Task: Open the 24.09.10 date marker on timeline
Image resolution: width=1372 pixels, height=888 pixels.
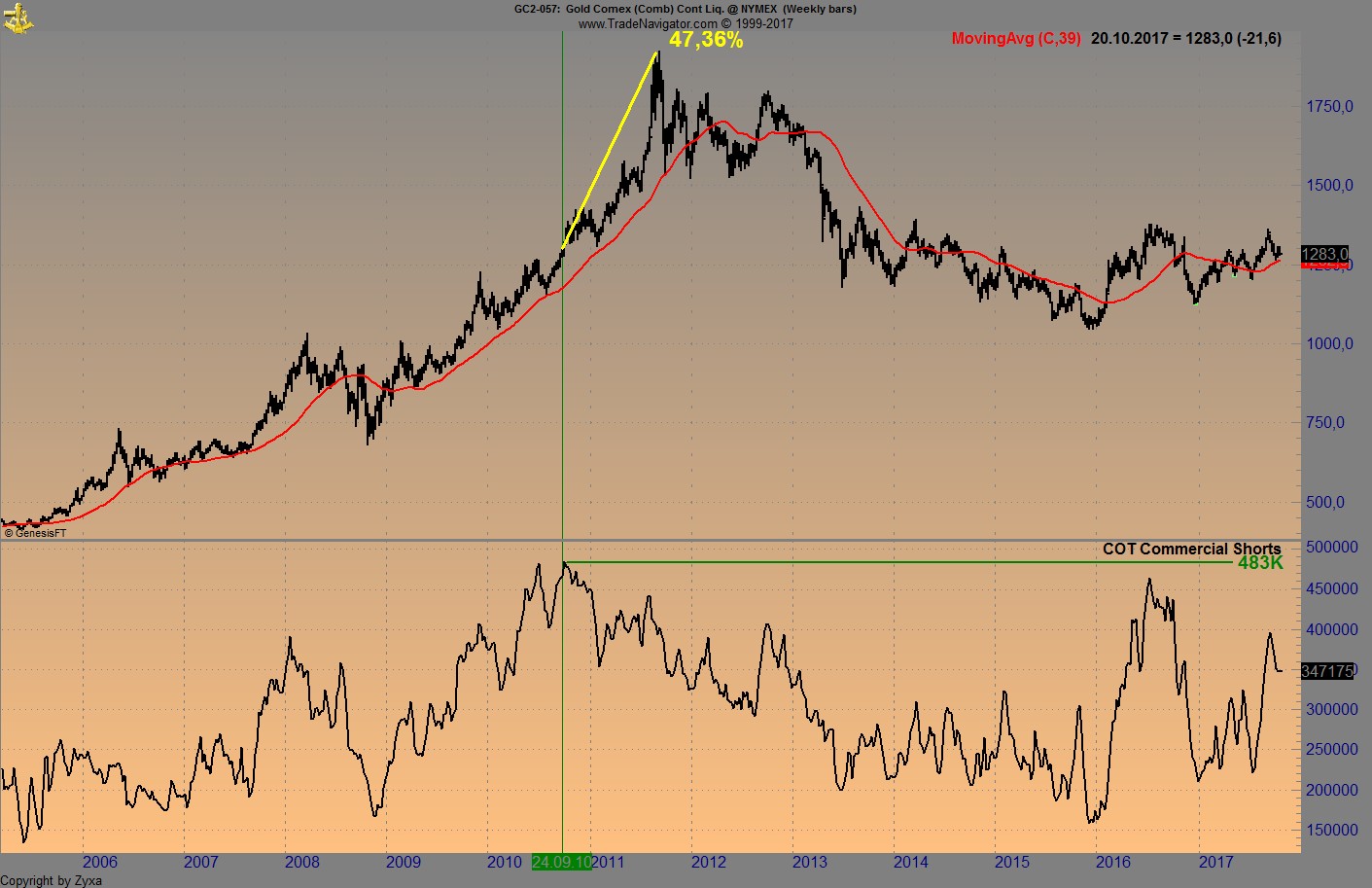Action: 562,863
